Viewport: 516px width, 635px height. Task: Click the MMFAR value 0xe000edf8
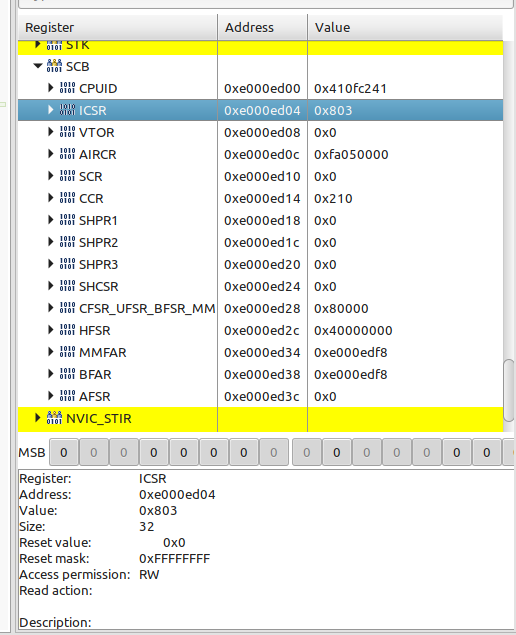(x=351, y=352)
